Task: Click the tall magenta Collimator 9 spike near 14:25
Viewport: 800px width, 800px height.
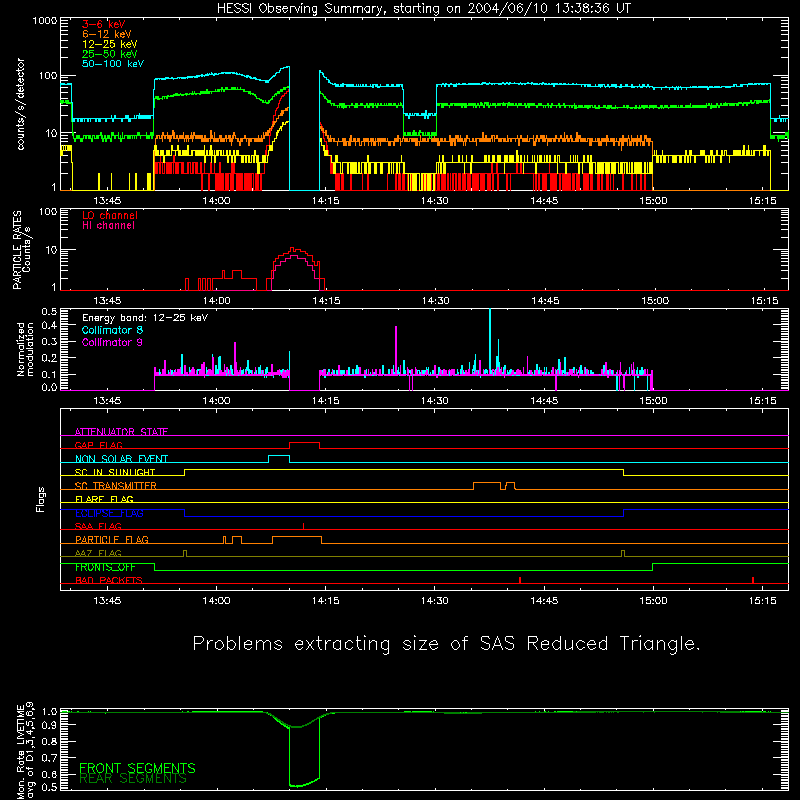Action: tap(396, 349)
